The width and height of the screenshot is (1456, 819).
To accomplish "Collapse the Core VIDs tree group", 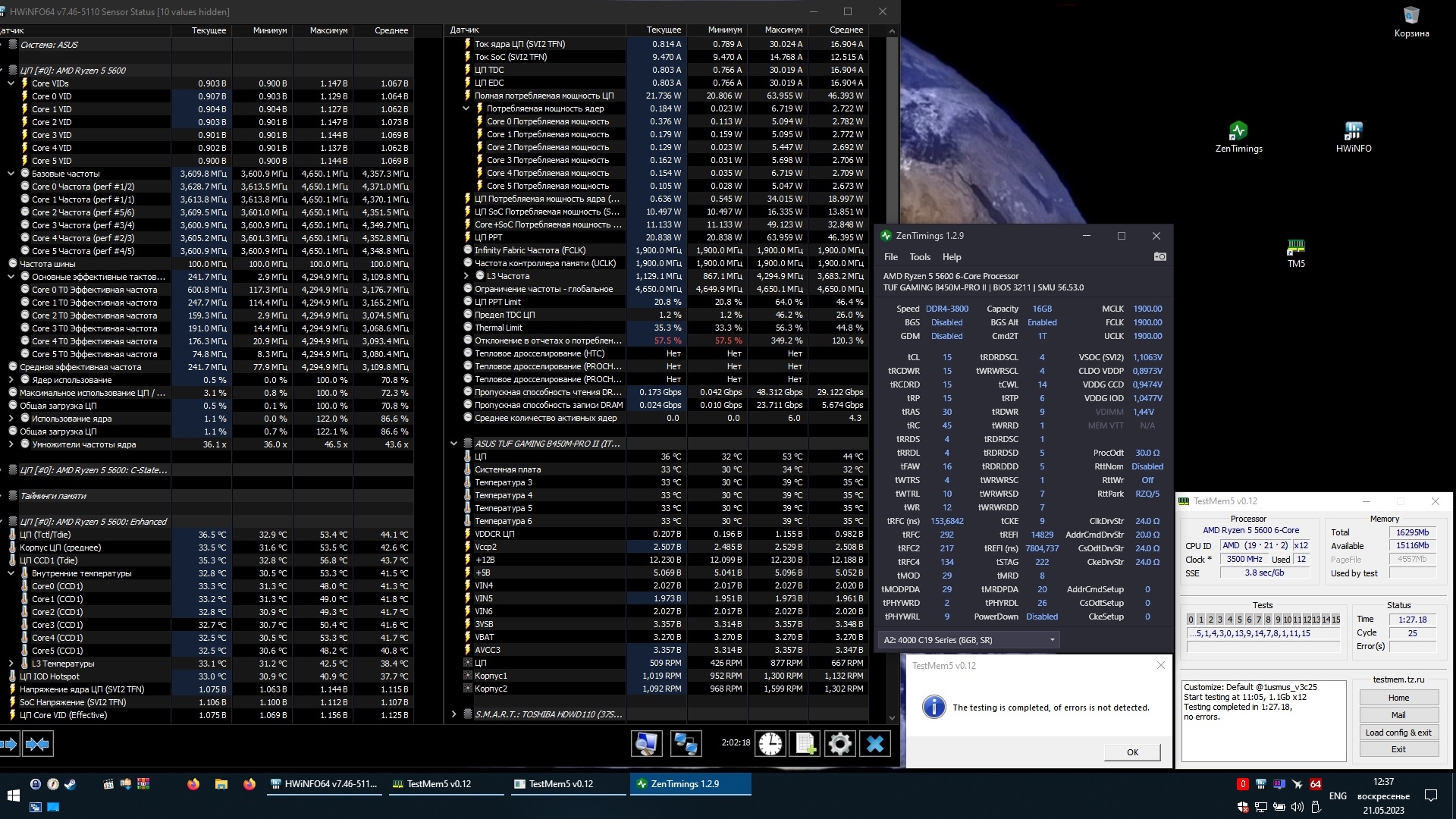I will (11, 83).
